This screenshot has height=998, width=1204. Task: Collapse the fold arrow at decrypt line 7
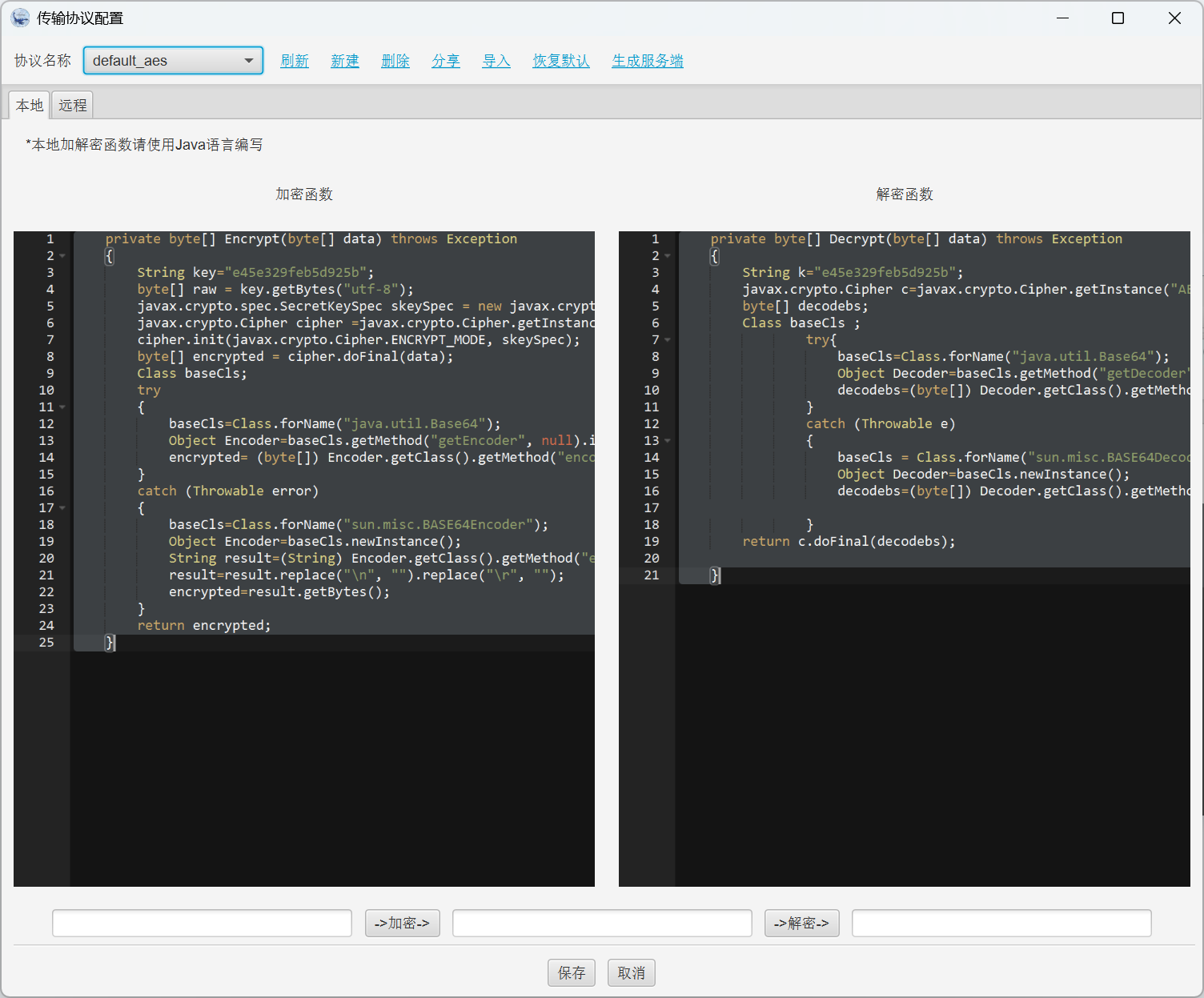(x=668, y=340)
